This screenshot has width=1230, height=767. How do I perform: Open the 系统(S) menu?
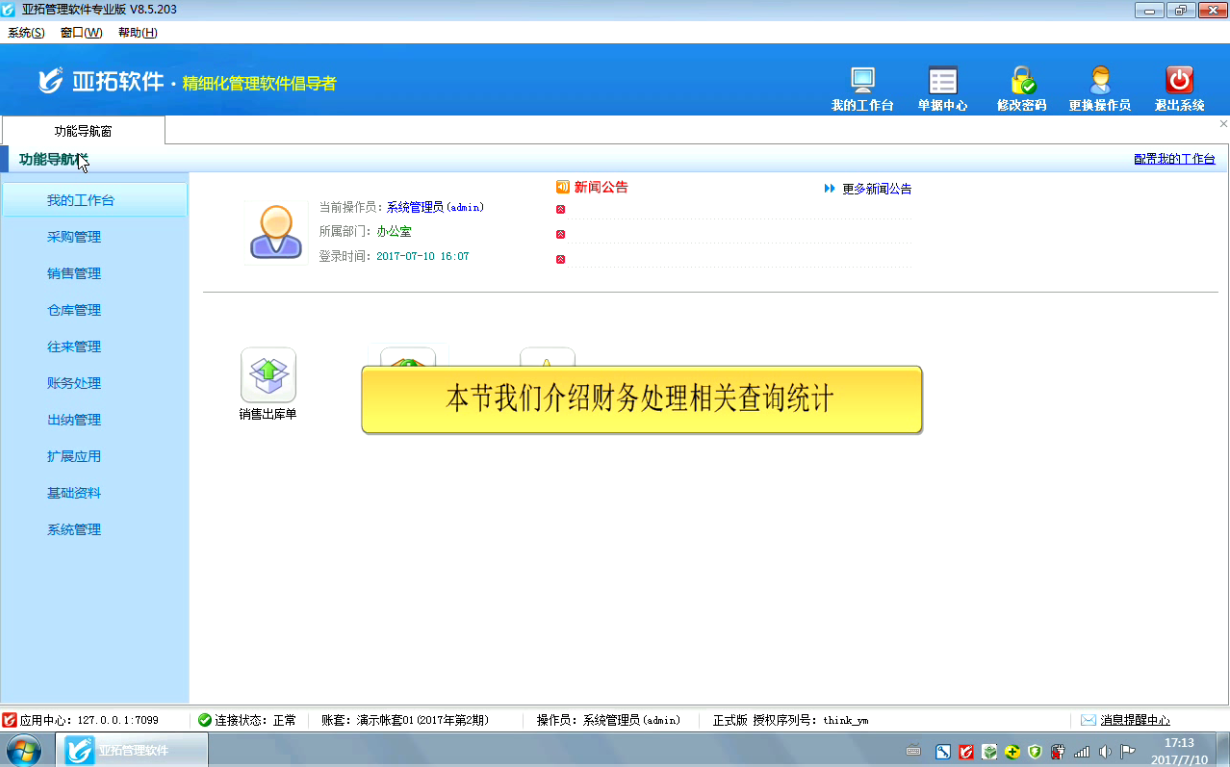26,33
